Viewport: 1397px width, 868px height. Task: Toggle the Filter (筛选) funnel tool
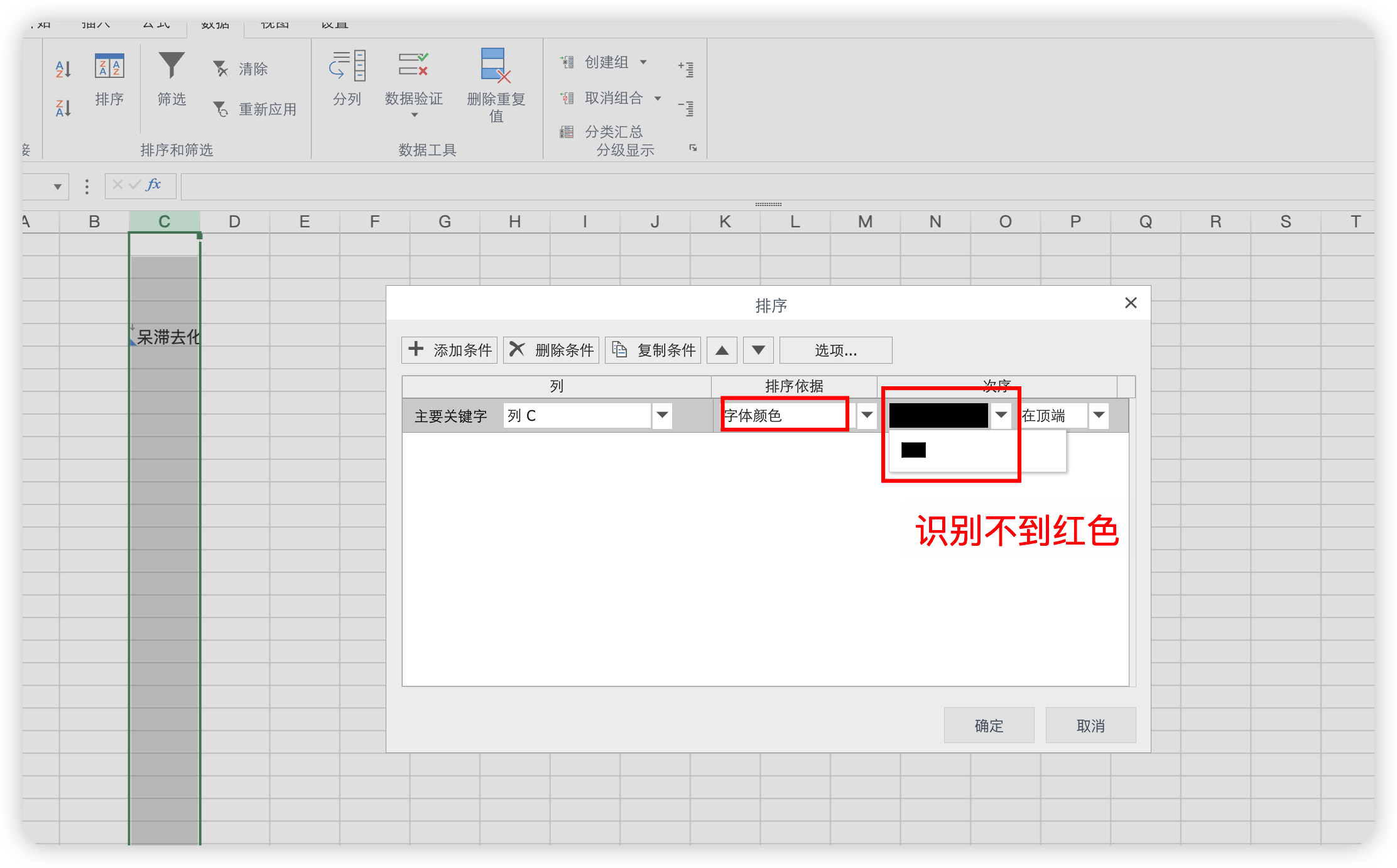(x=171, y=79)
